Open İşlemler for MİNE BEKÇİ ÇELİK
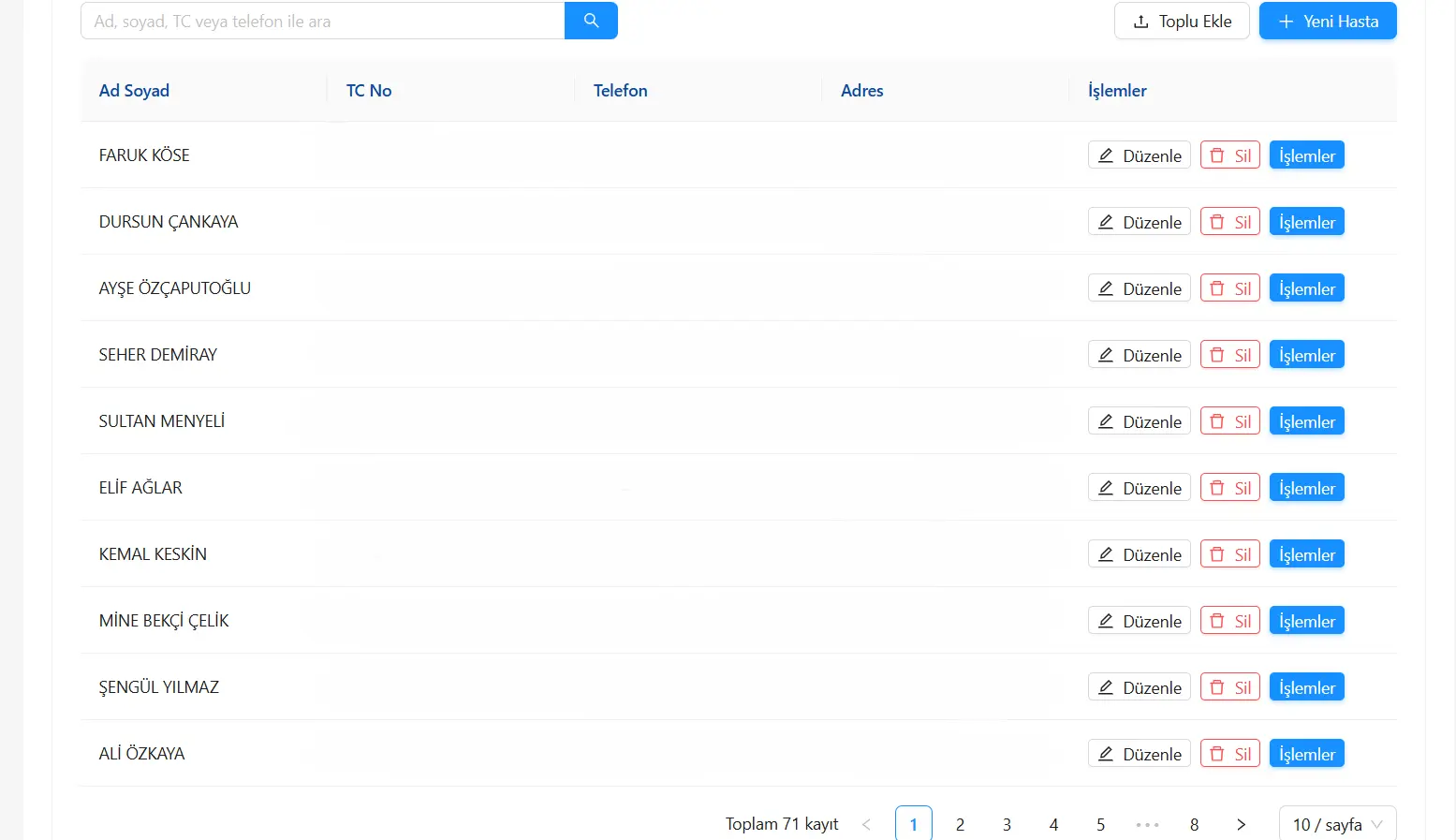The image size is (1456, 840). pyautogui.click(x=1307, y=621)
